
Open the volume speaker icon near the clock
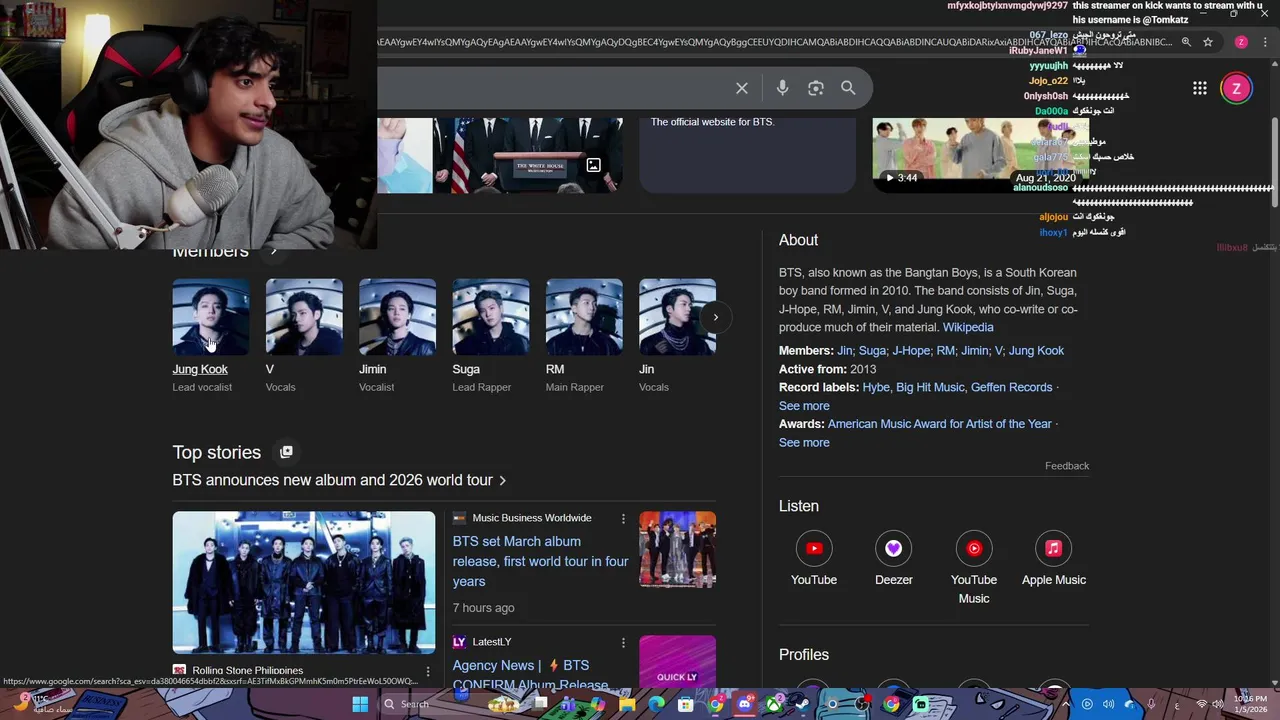(x=1217, y=704)
